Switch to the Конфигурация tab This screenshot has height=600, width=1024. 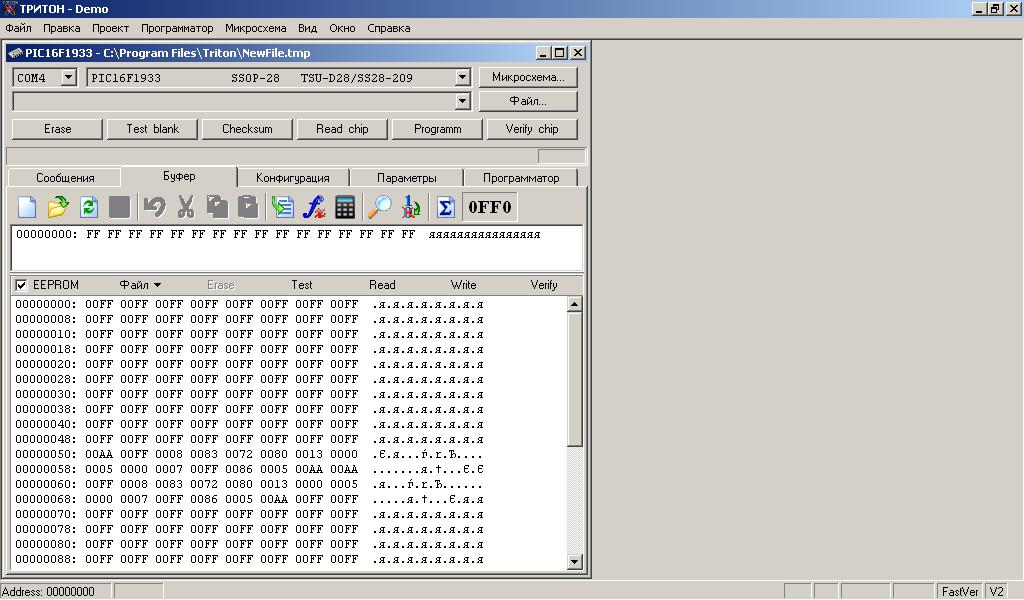pyautogui.click(x=292, y=178)
